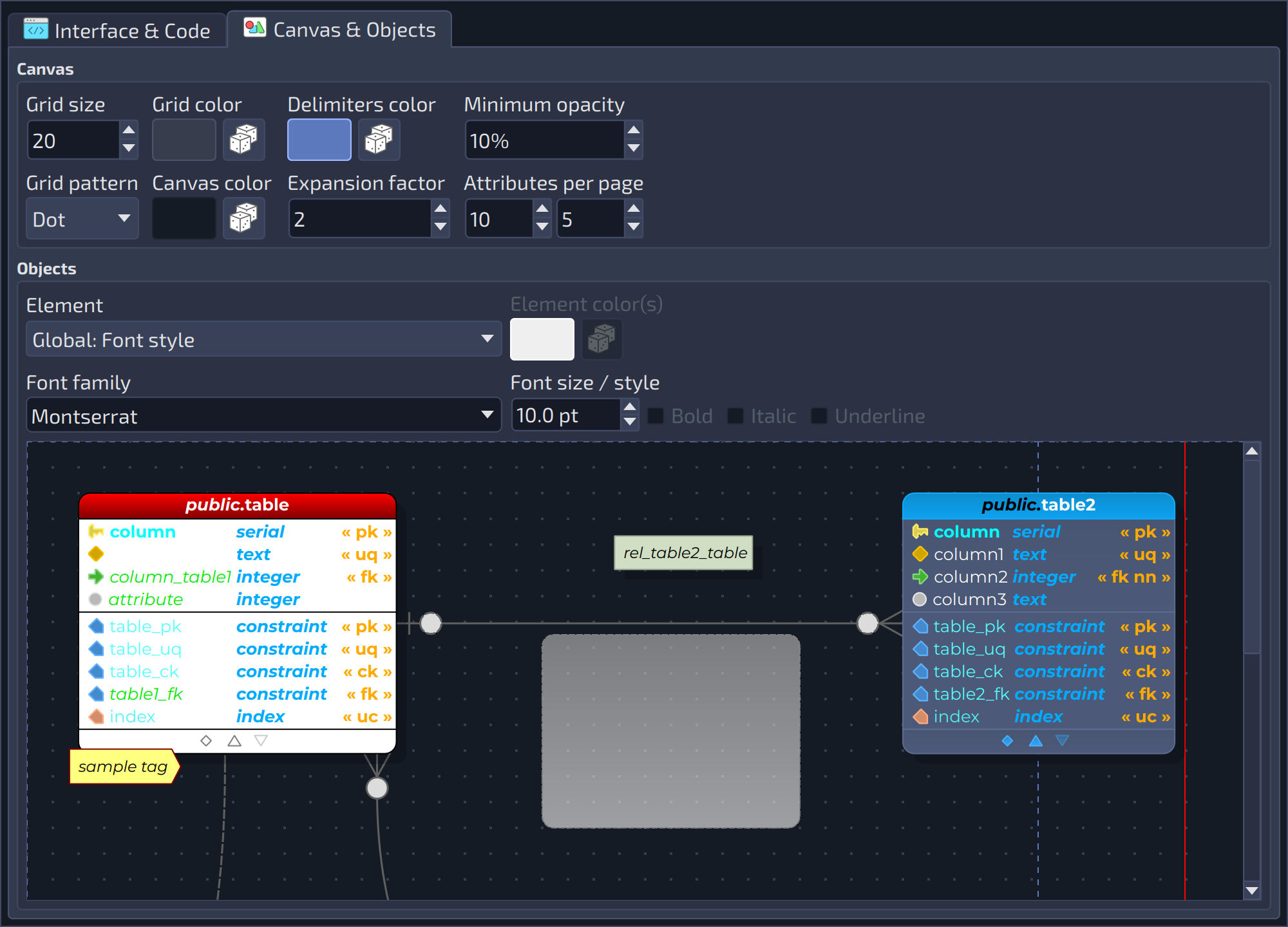Click the preview scrollbar down arrow
Viewport: 1288px width, 927px height.
1251,891
